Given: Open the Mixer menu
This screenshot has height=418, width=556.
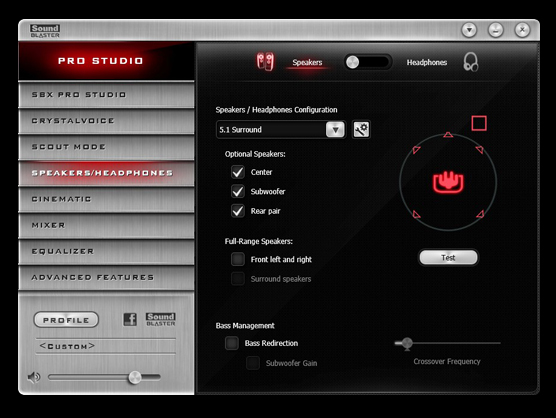Looking at the screenshot, I should click(x=106, y=225).
